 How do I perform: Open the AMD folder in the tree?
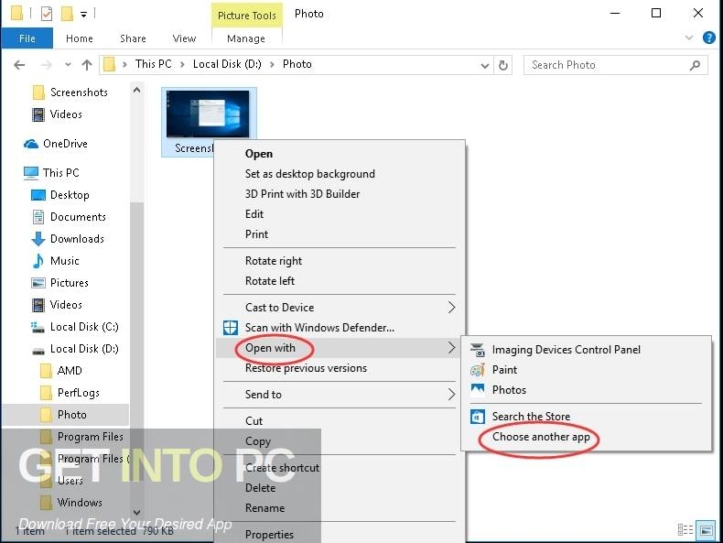point(61,371)
